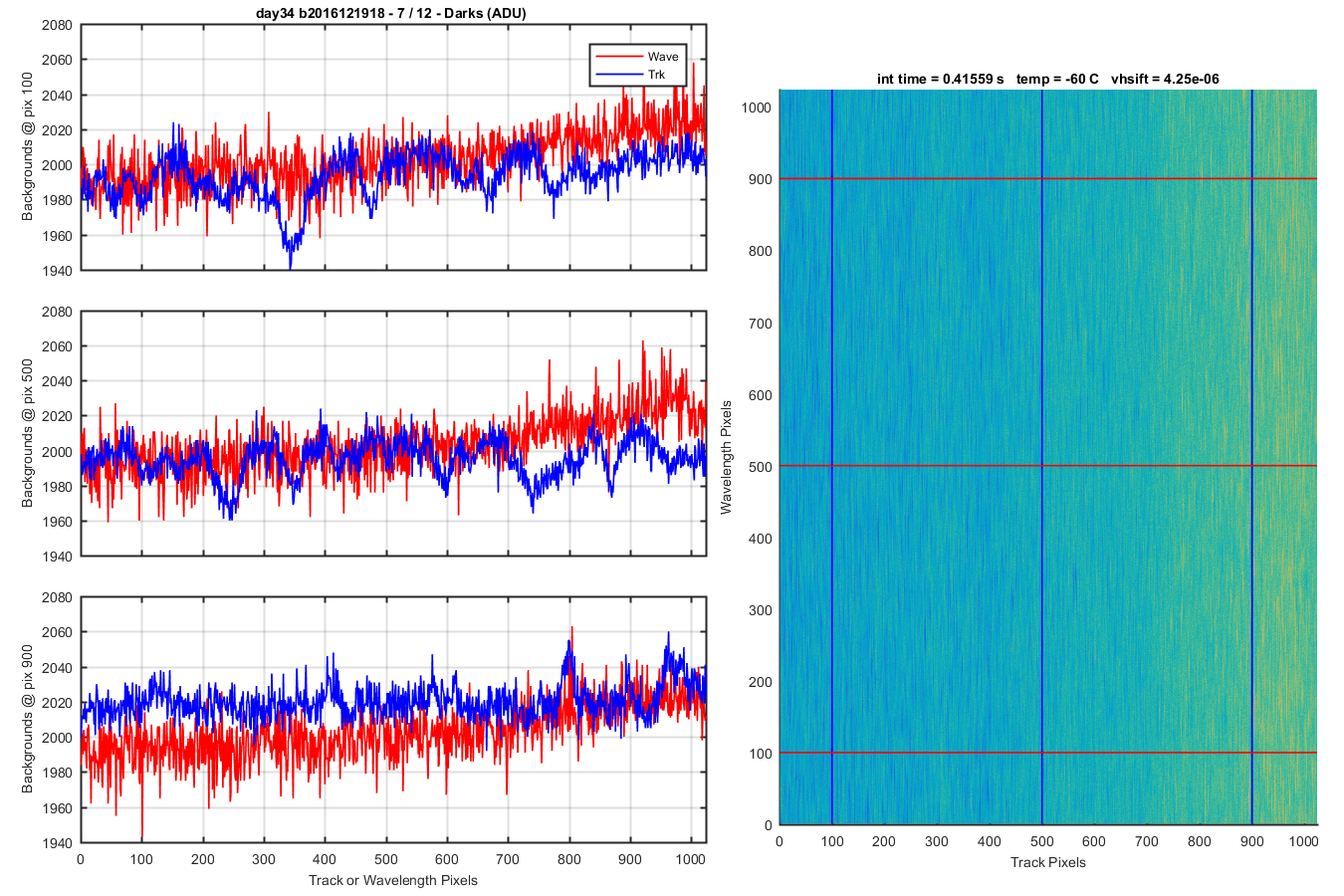Select the red horizontal line at wavelength pixel 100
1344x896 pixels.
point(1048,753)
